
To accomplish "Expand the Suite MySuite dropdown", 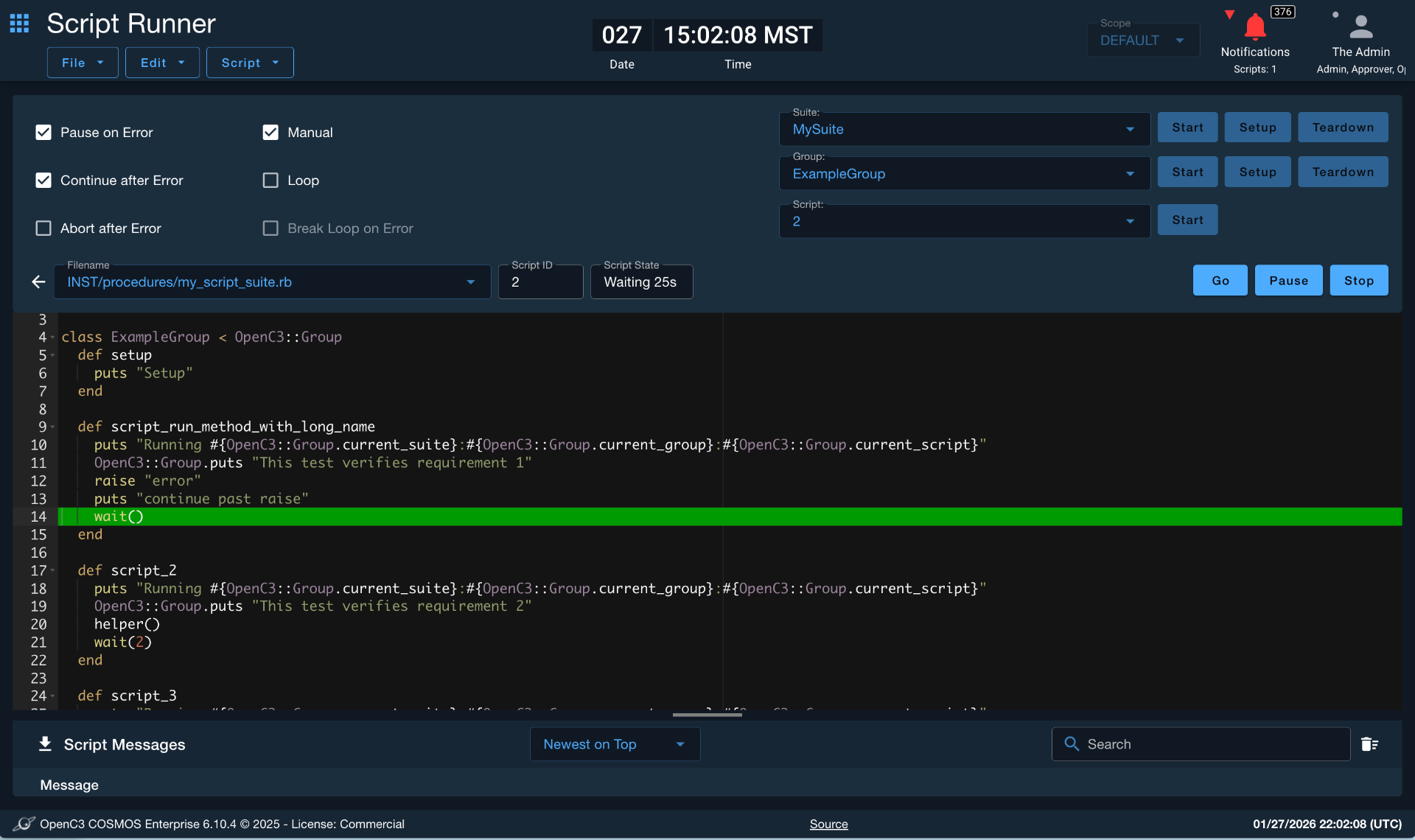I will [964, 129].
